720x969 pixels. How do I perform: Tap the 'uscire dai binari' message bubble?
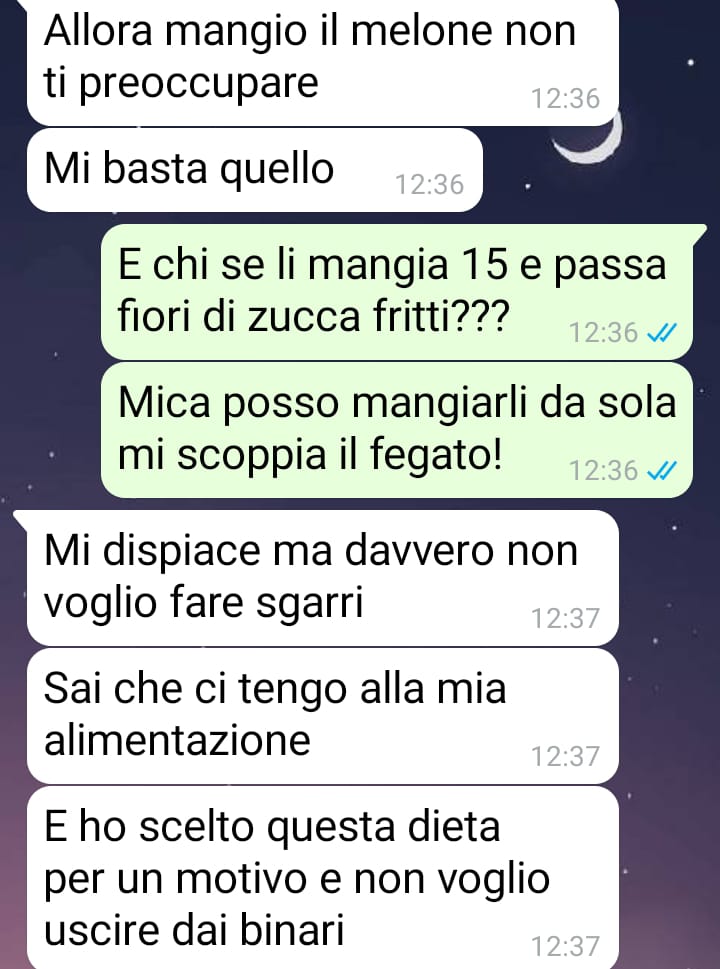pyautogui.click(x=323, y=878)
